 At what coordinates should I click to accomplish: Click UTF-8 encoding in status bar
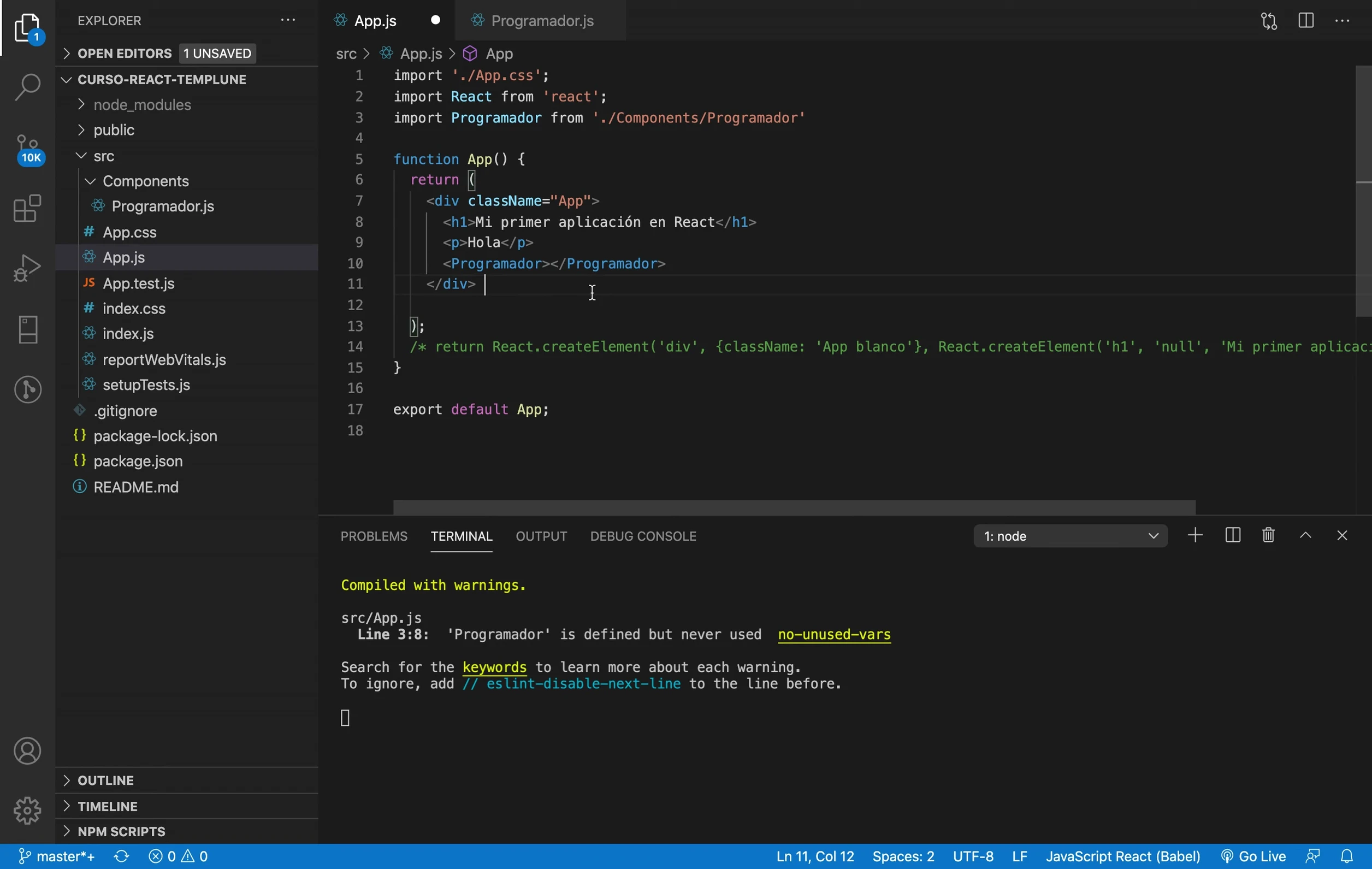(973, 856)
